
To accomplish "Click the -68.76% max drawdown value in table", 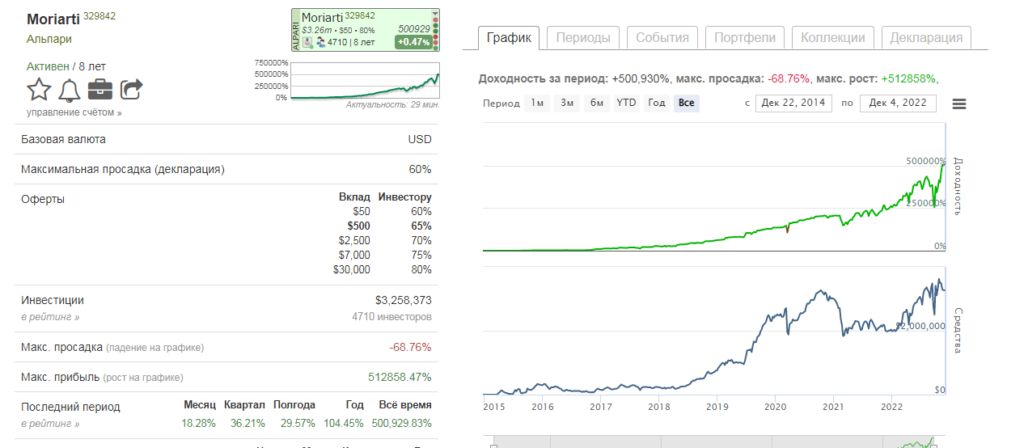I will click(x=410, y=347).
